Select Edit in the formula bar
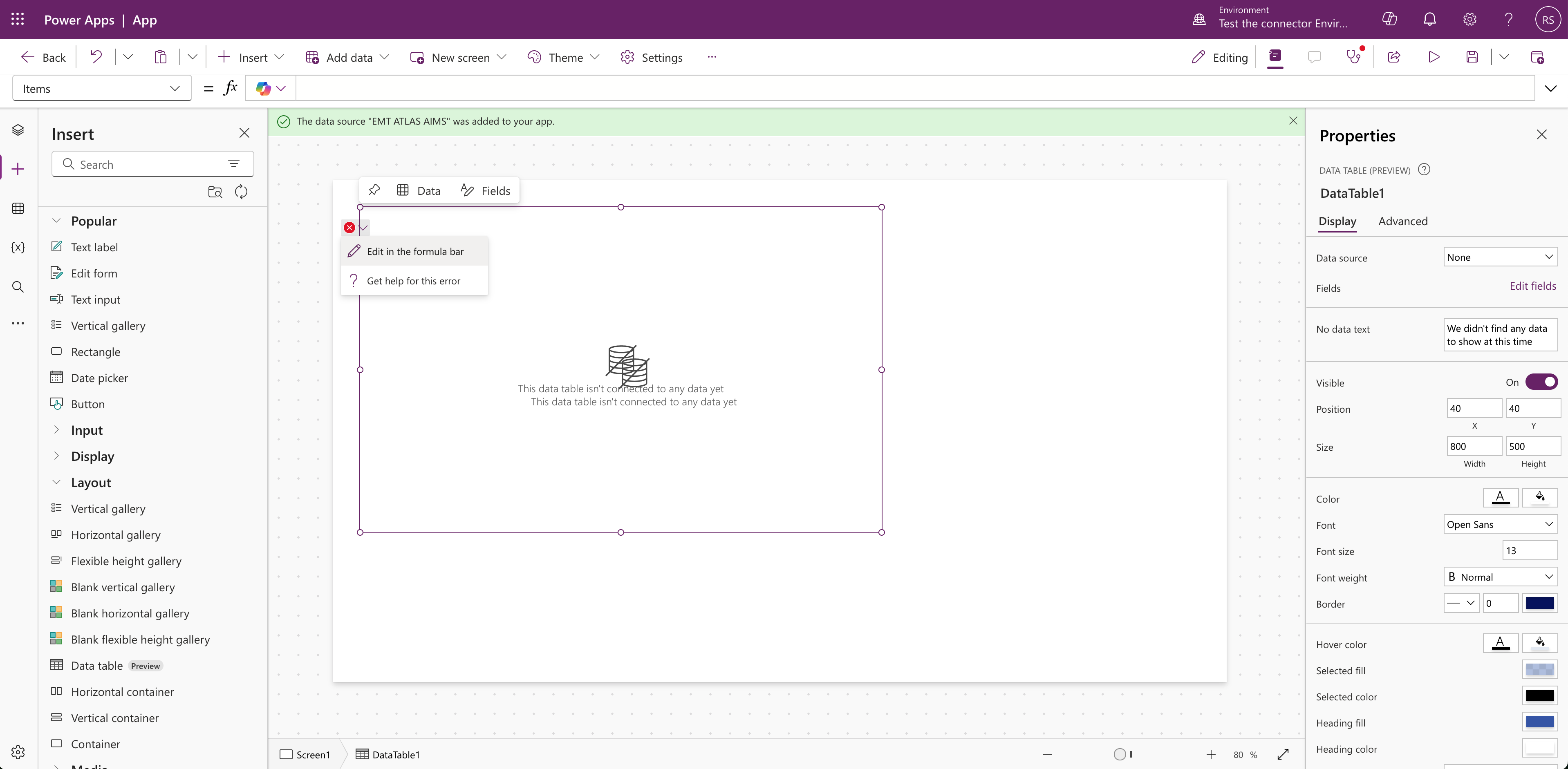Image resolution: width=1568 pixels, height=769 pixels. 414,252
